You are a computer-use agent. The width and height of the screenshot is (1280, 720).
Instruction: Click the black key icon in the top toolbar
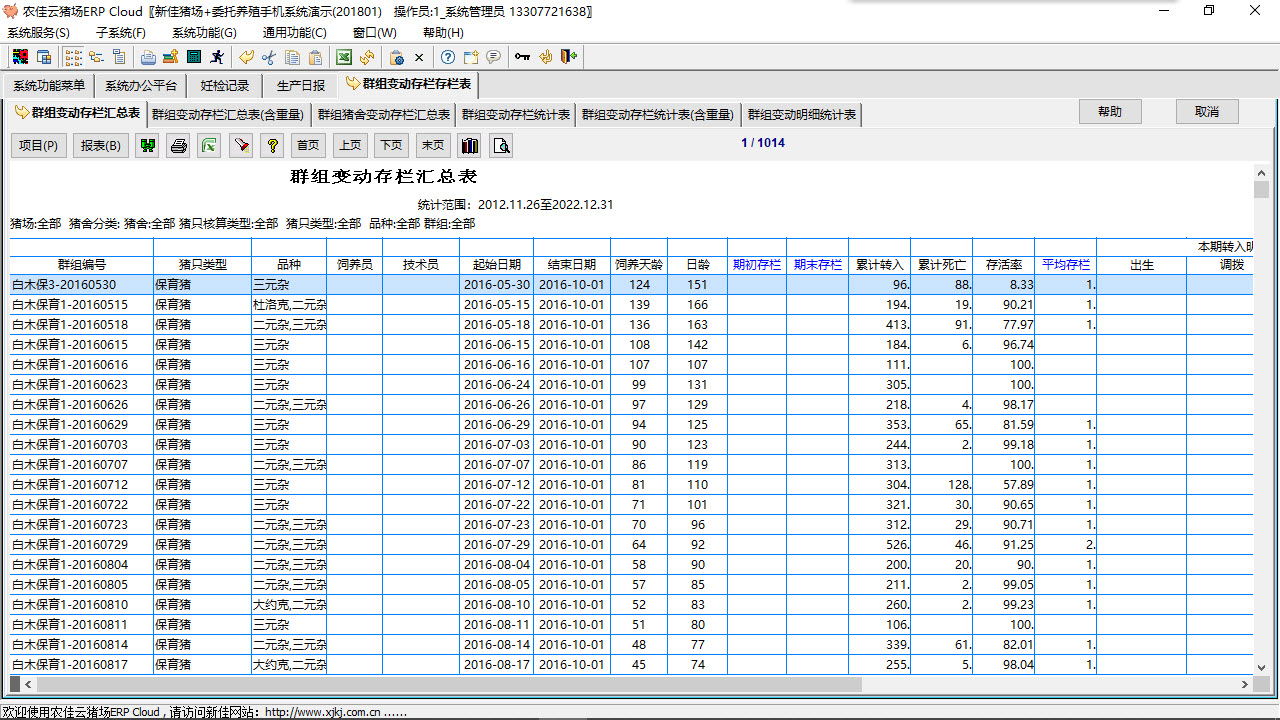tap(522, 57)
